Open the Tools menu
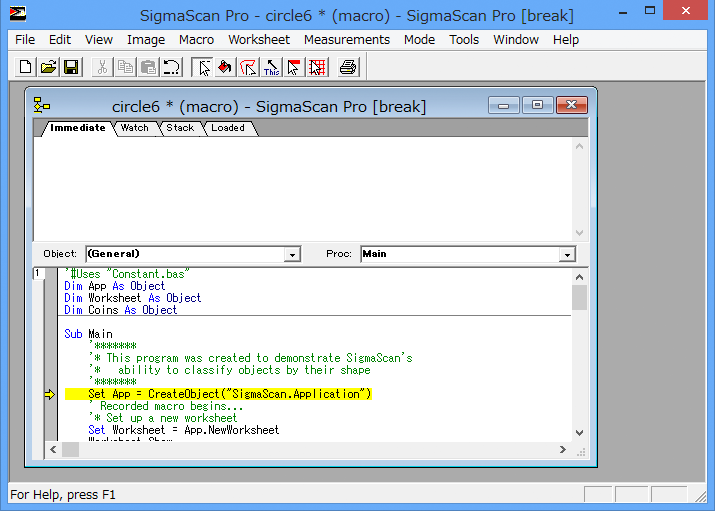This screenshot has width=715, height=511. click(464, 40)
